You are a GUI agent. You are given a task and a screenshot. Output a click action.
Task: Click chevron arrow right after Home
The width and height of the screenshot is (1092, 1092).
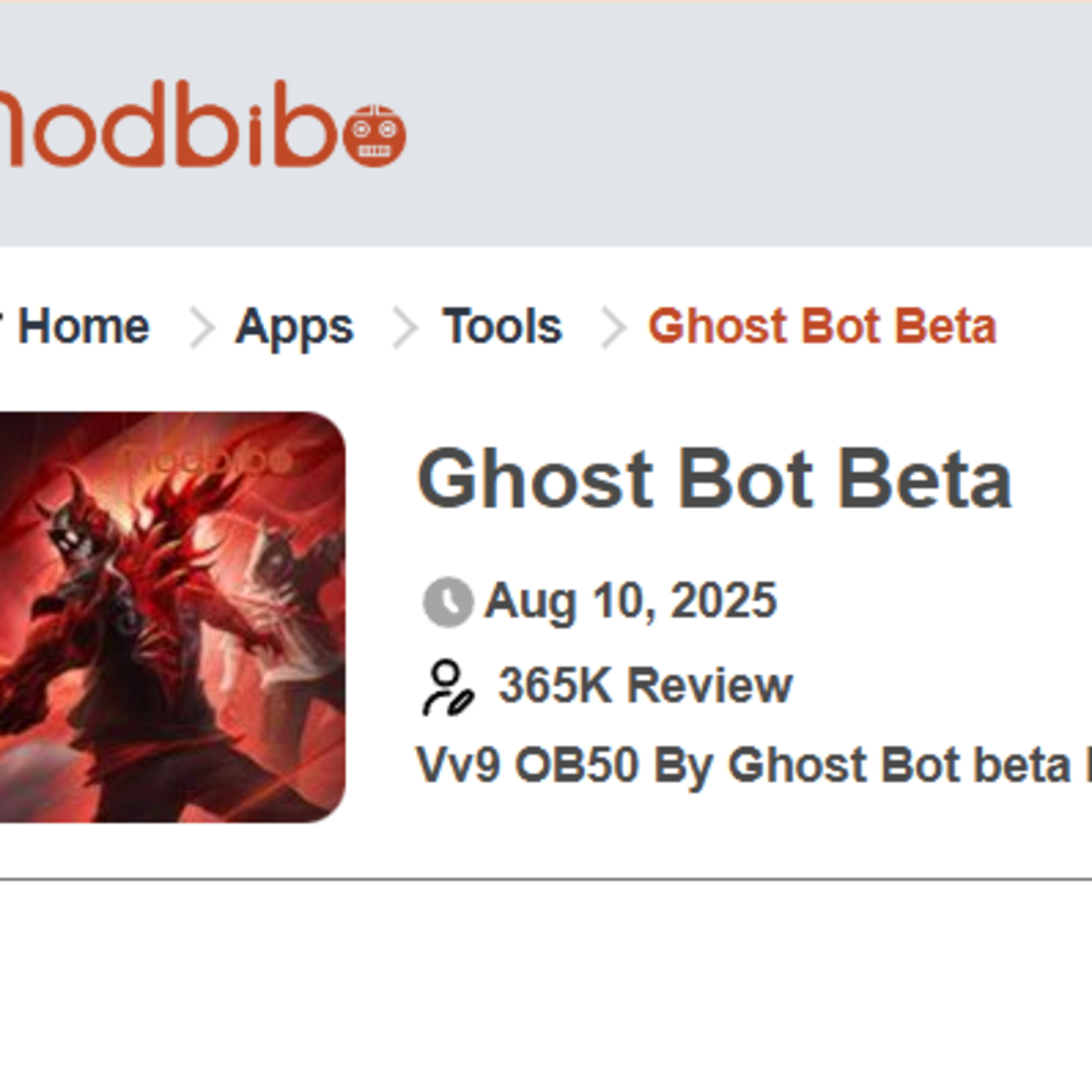tap(201, 328)
